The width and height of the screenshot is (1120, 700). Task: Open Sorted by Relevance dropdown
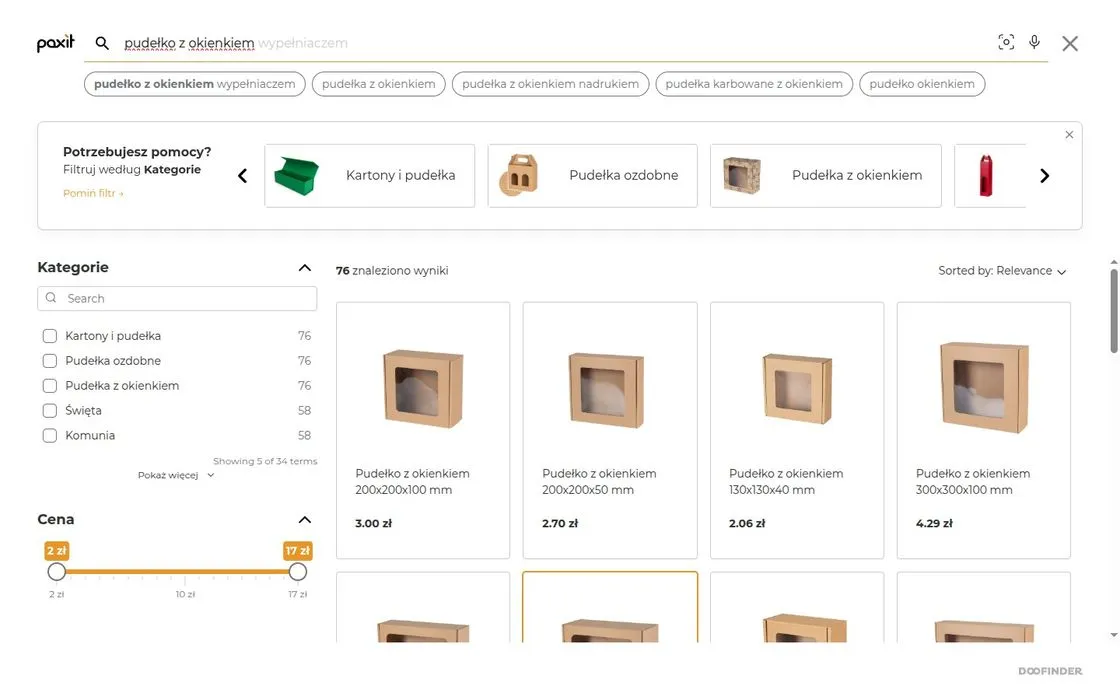tap(1001, 271)
